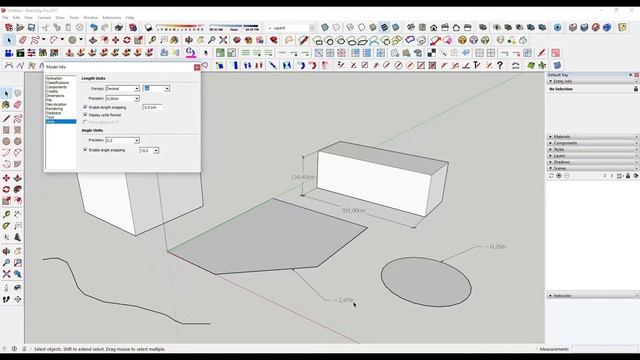Viewport: 640px width, 360px height.
Task: Expand the Materials tray panel
Action: [593, 137]
